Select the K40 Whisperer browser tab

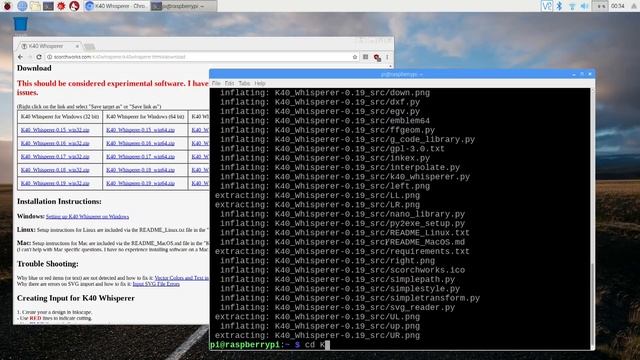(x=49, y=46)
